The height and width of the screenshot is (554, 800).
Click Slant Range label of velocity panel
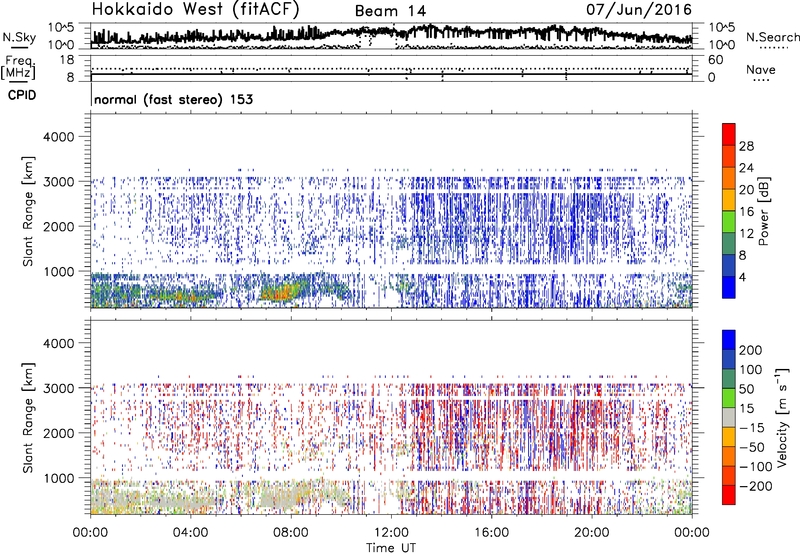point(28,418)
